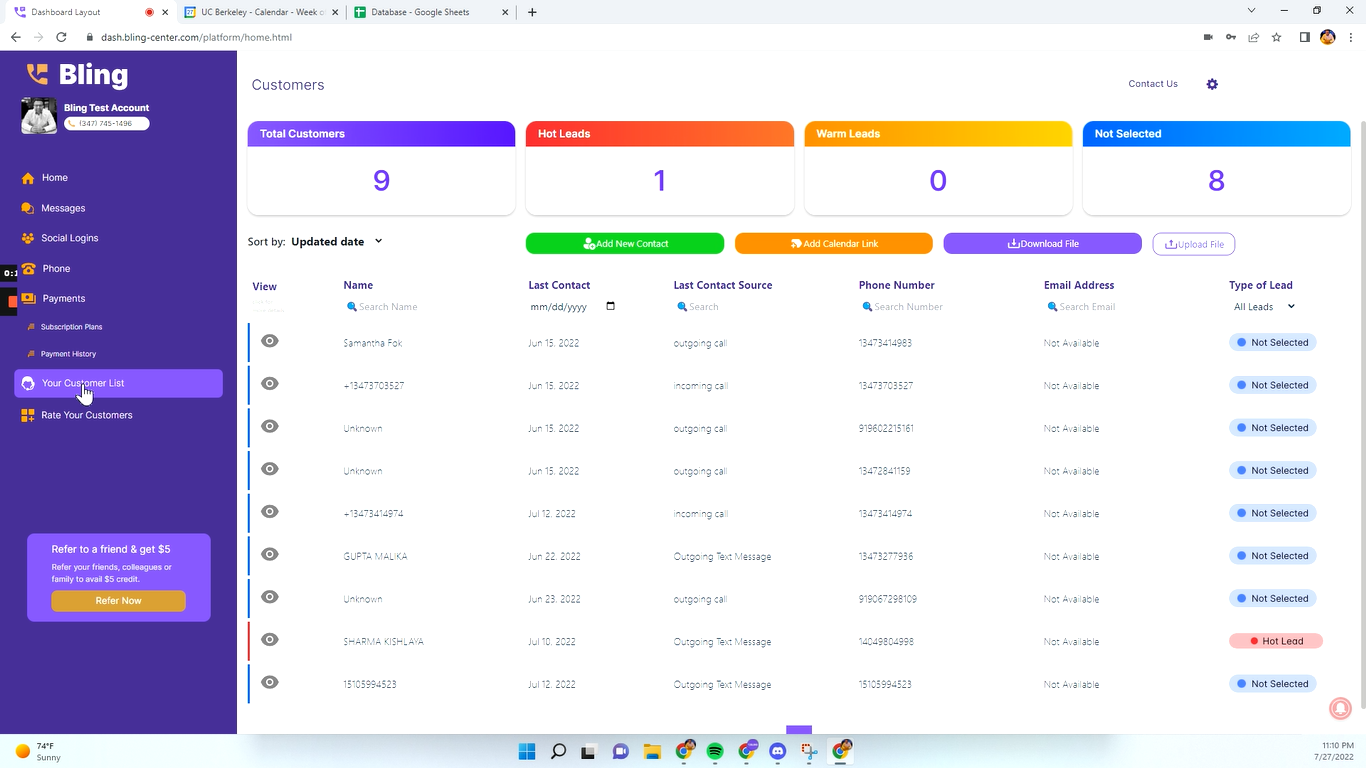Open Spotify from the taskbar
The image size is (1366, 768).
click(x=715, y=751)
